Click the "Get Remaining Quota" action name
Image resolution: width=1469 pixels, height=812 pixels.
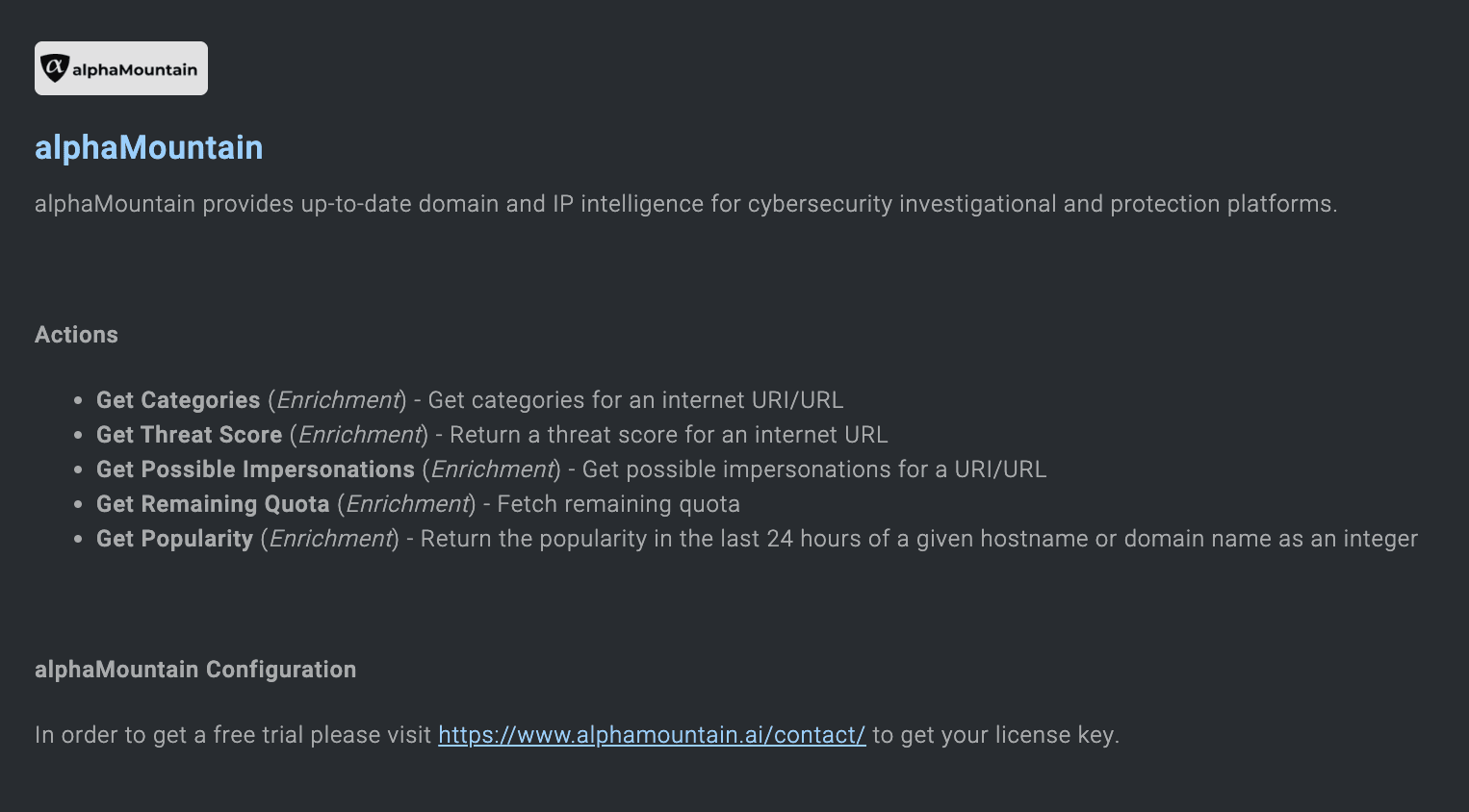213,504
